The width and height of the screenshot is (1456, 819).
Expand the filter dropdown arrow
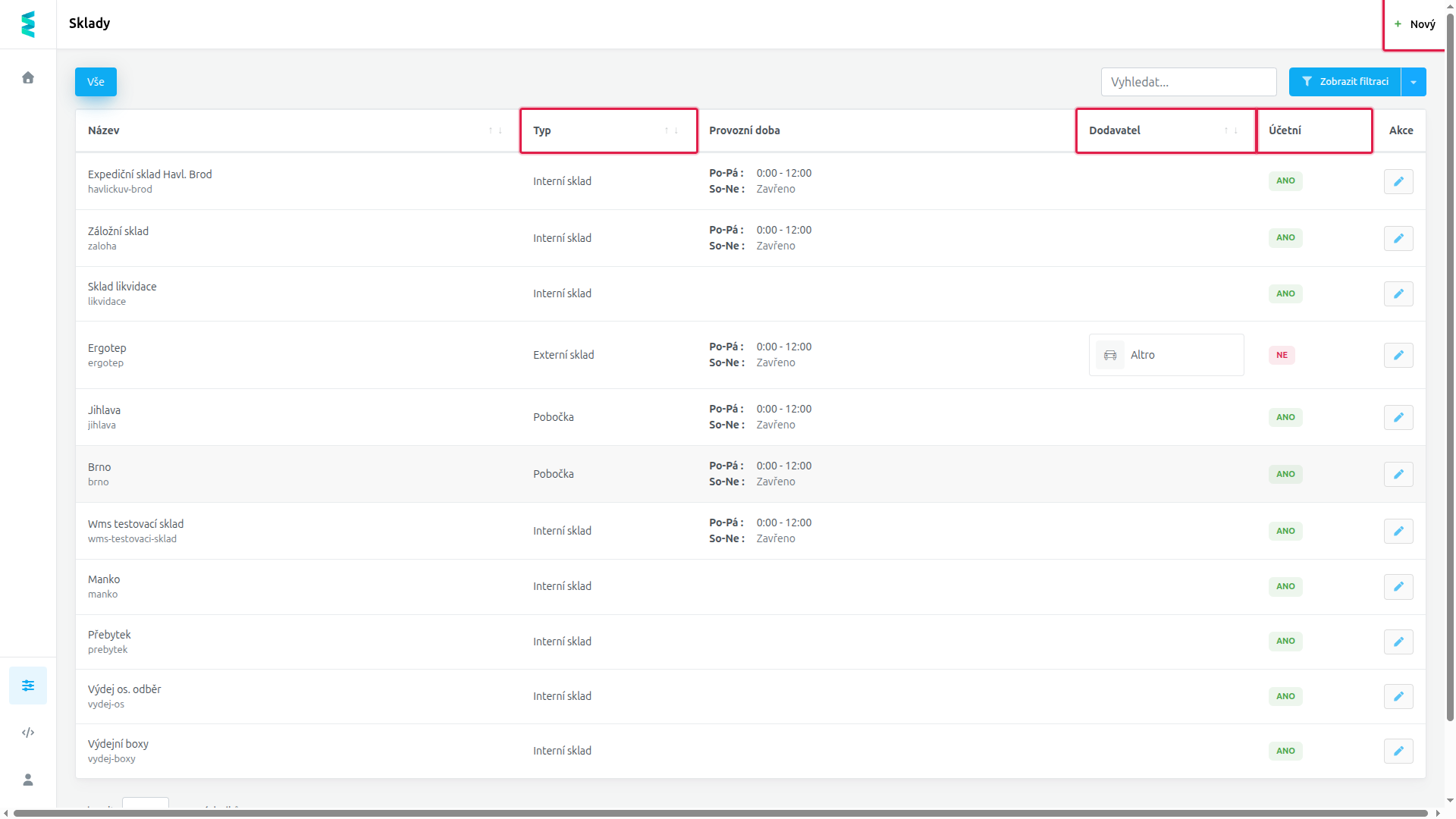click(x=1414, y=82)
